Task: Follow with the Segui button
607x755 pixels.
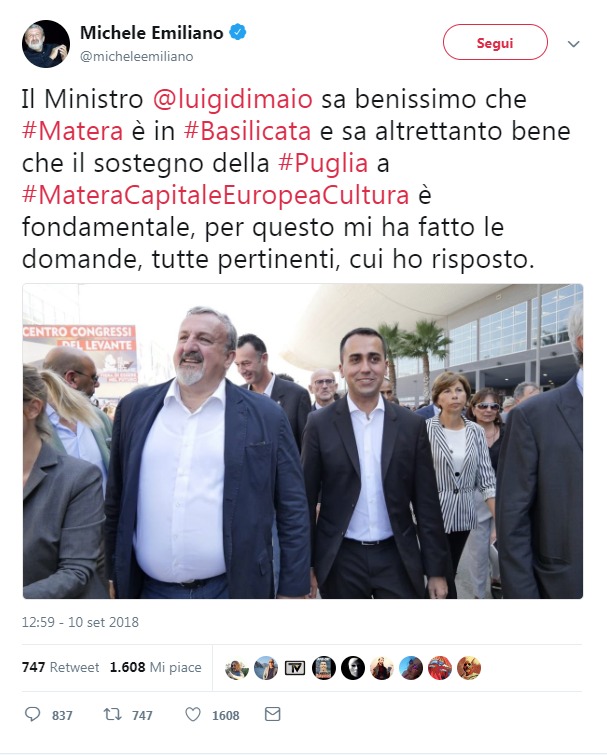Action: (495, 42)
